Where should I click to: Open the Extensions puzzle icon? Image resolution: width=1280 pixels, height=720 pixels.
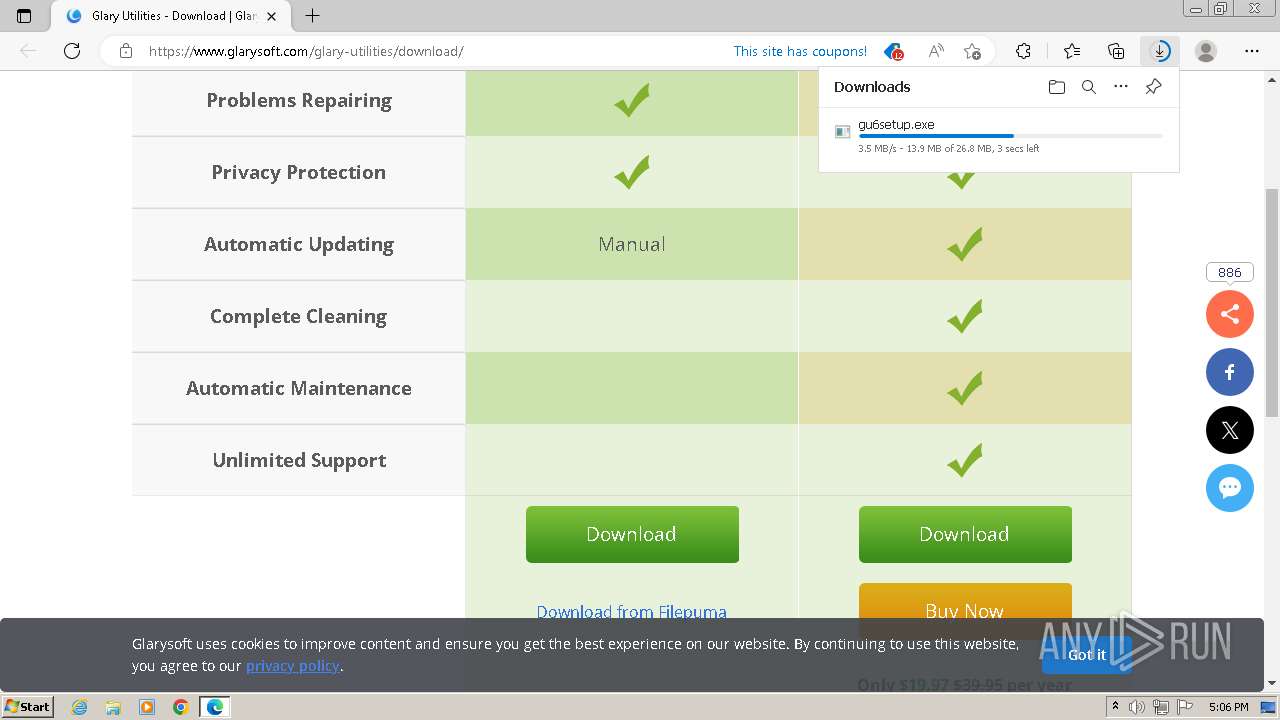point(1023,51)
